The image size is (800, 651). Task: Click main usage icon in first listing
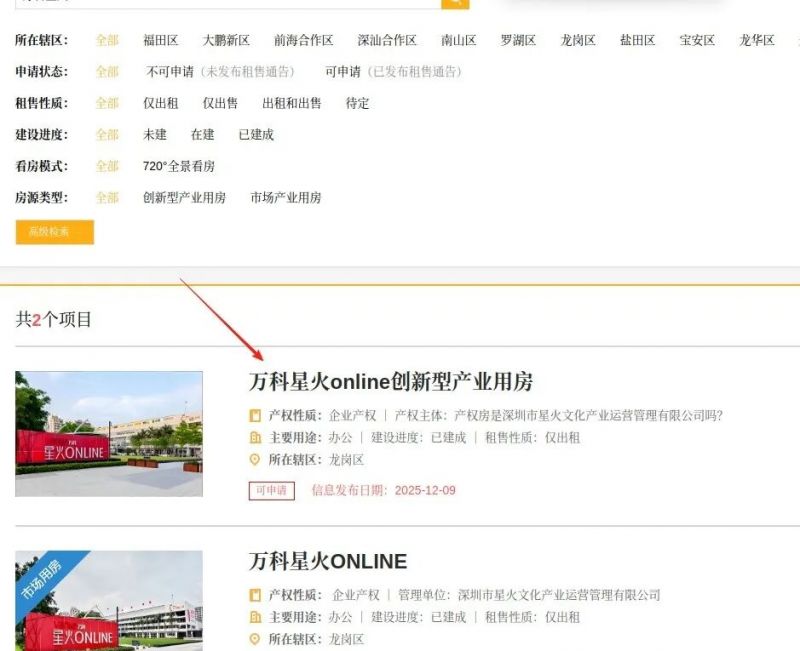pyautogui.click(x=255, y=438)
